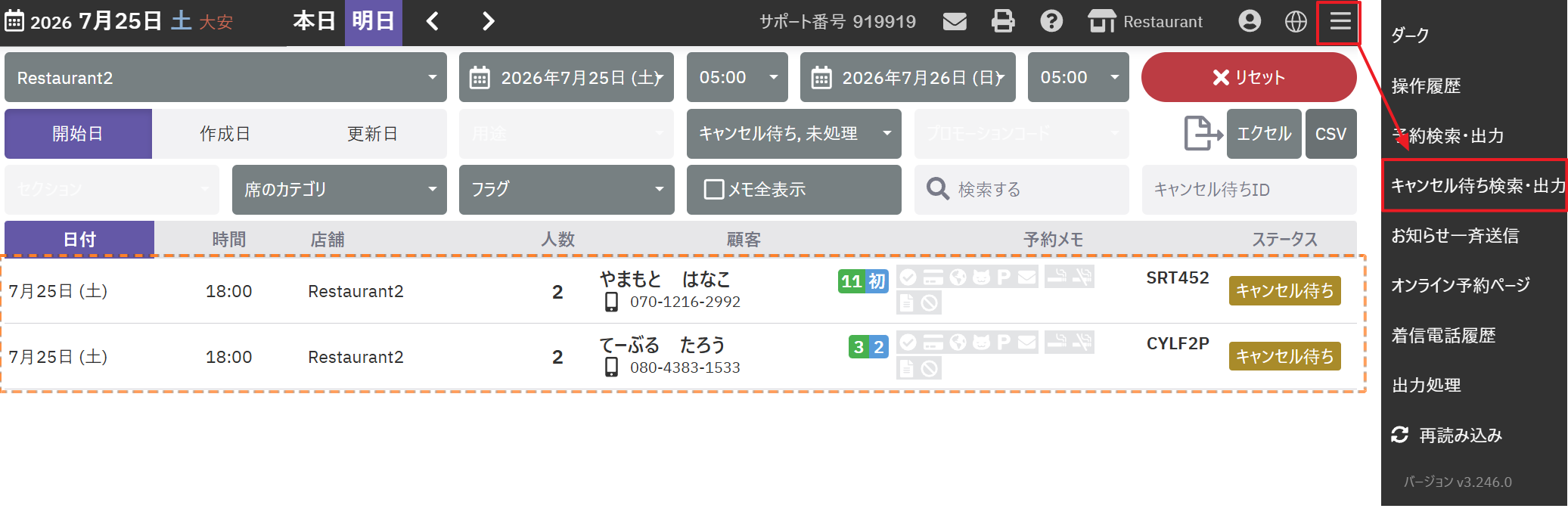Go to next day with right arrow
The image size is (1568, 527).
point(489,21)
